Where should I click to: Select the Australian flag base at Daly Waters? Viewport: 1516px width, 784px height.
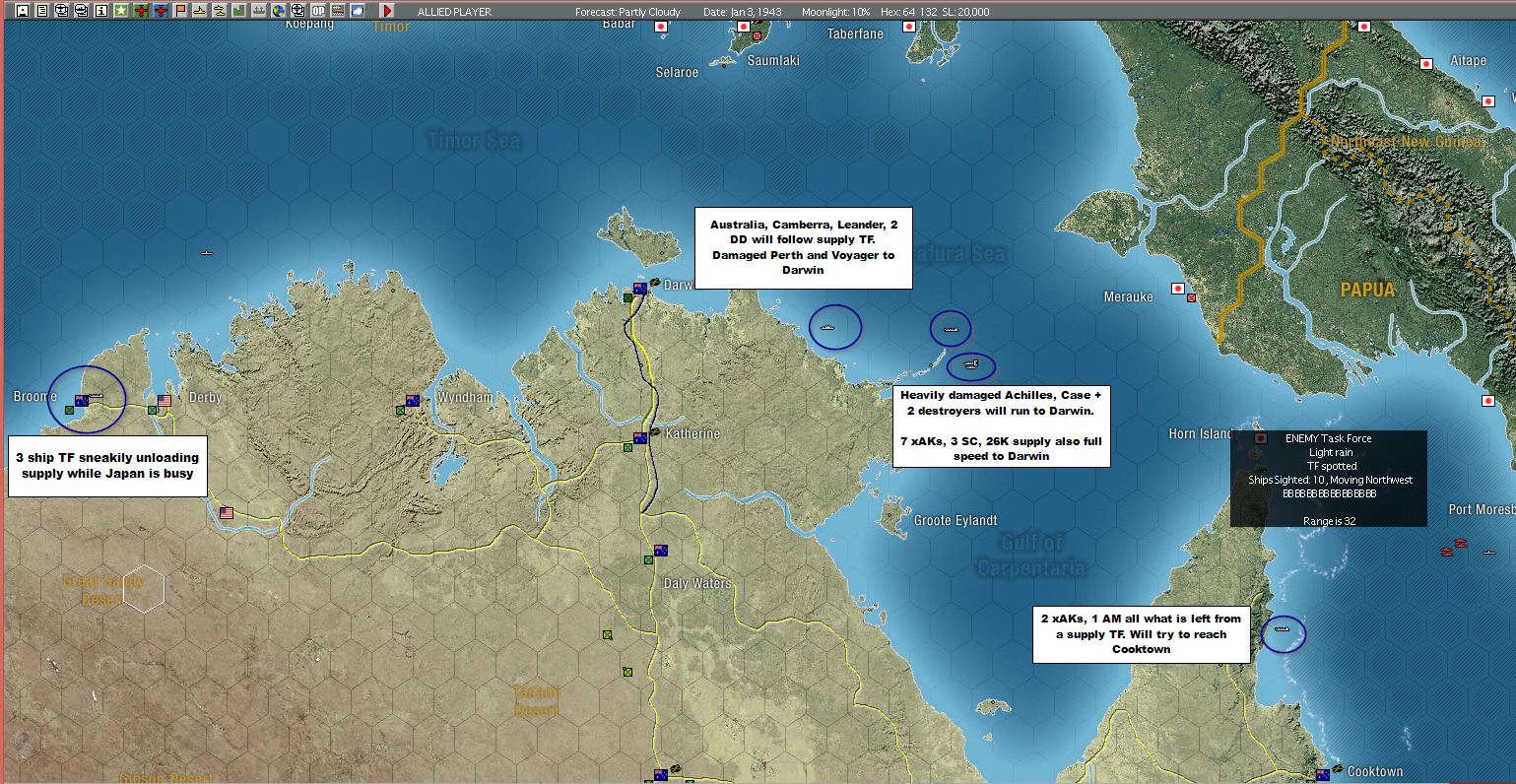[x=661, y=551]
